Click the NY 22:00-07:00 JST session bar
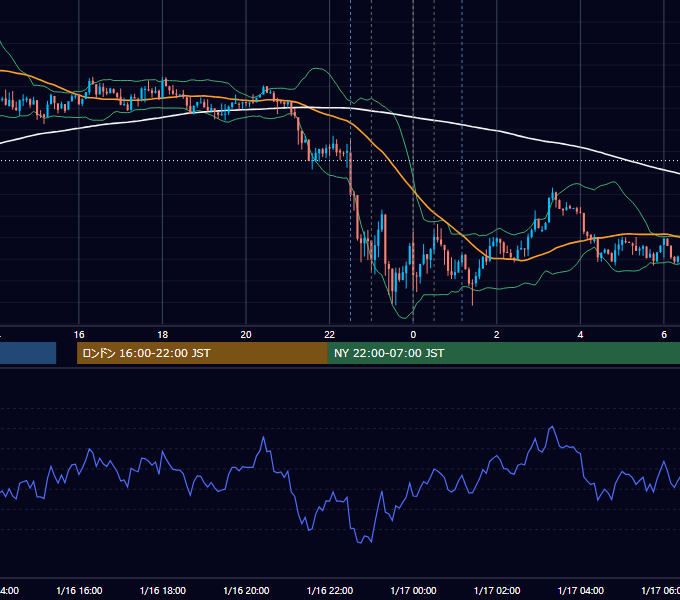The image size is (680, 600). [x=503, y=353]
